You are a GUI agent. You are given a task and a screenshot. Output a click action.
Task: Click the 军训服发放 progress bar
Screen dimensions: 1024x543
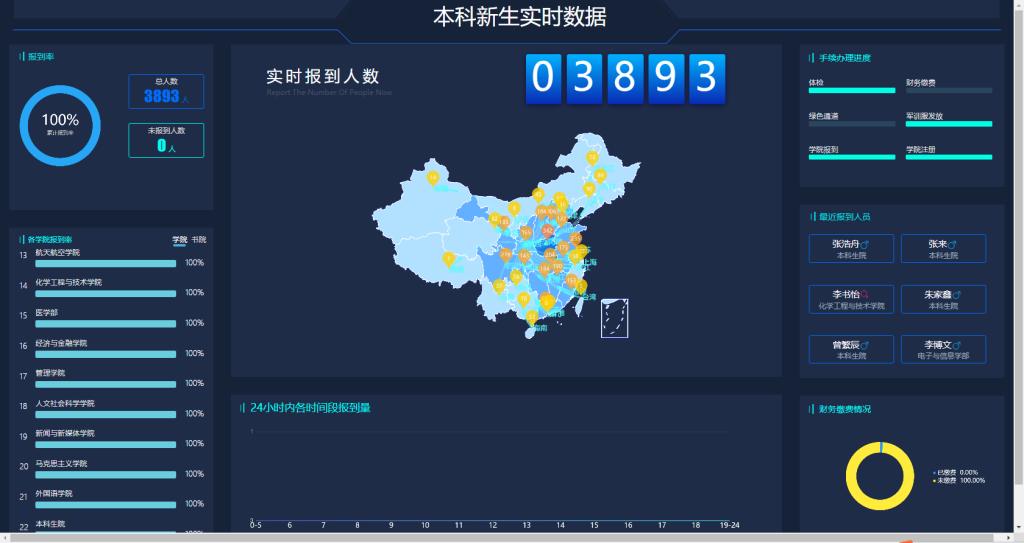[x=949, y=124]
